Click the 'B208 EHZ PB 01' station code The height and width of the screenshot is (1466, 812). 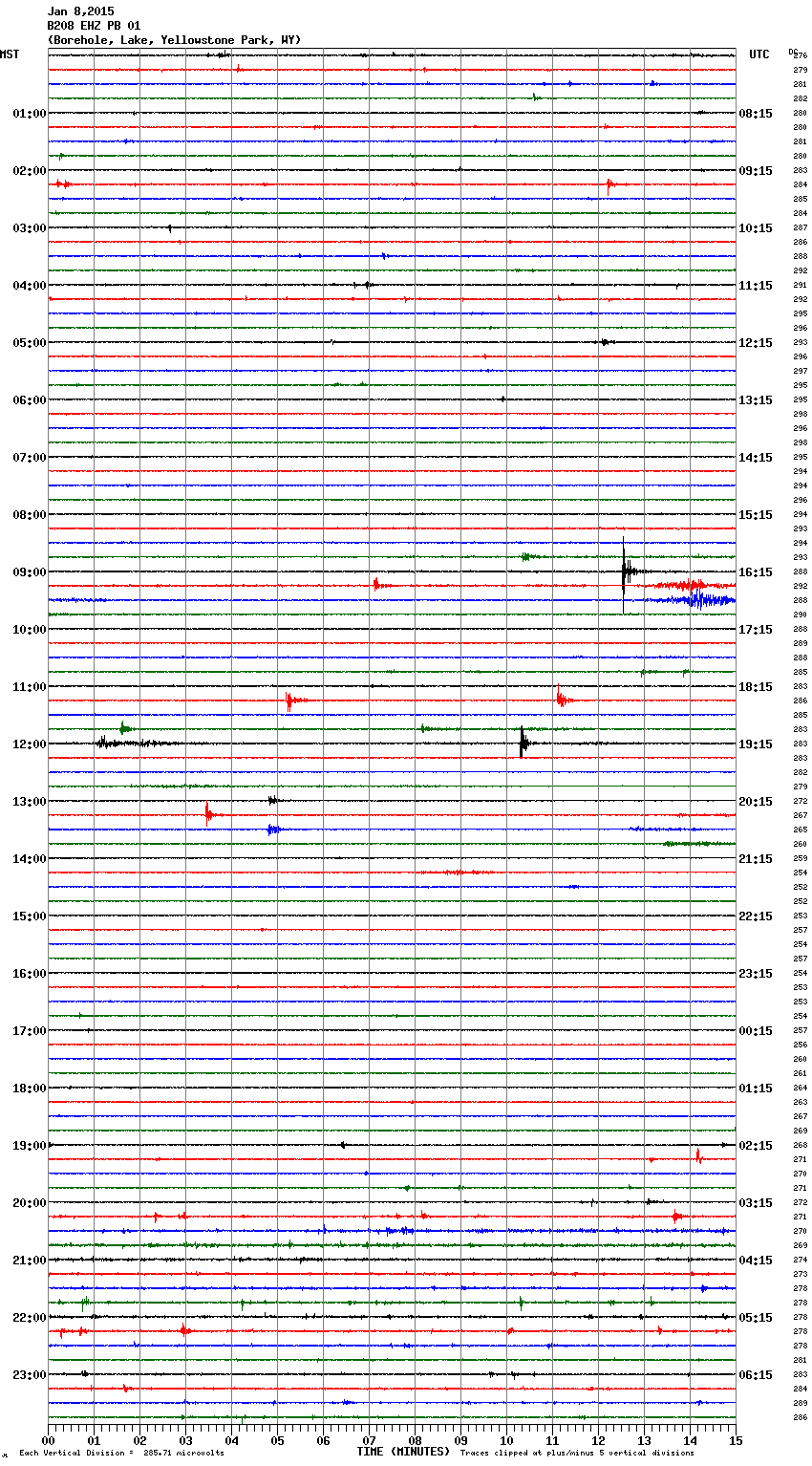(x=94, y=26)
